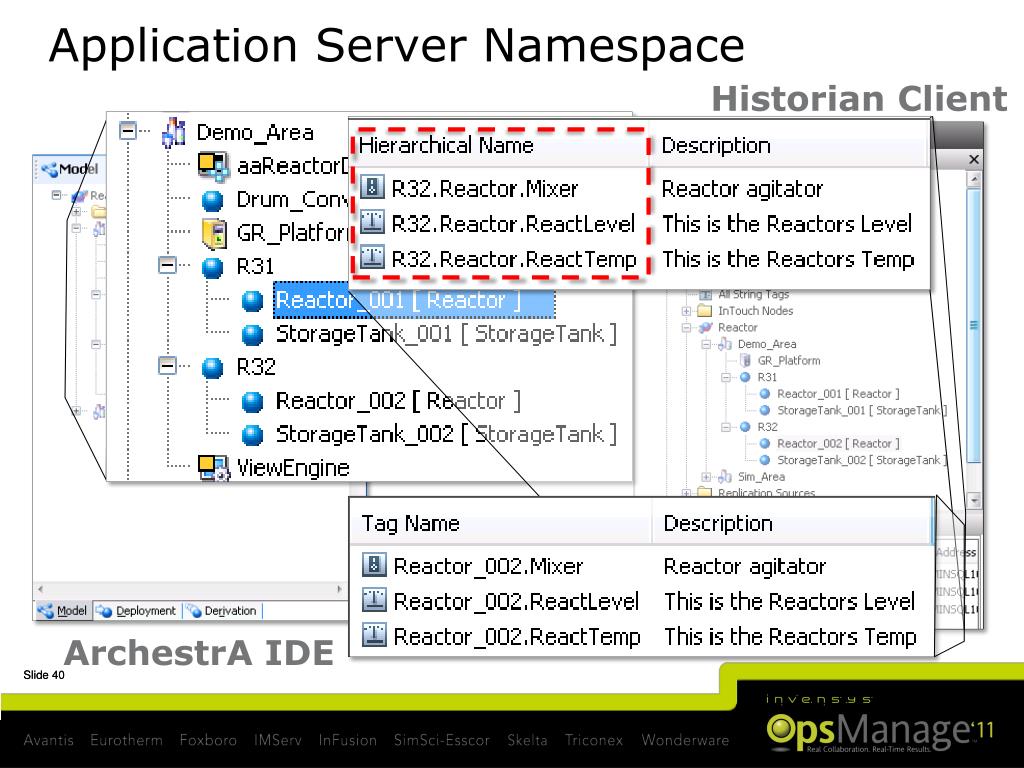Viewport: 1024px width, 768px height.
Task: Click the Reactor_002.Mixer tag icon
Action: (x=374, y=565)
